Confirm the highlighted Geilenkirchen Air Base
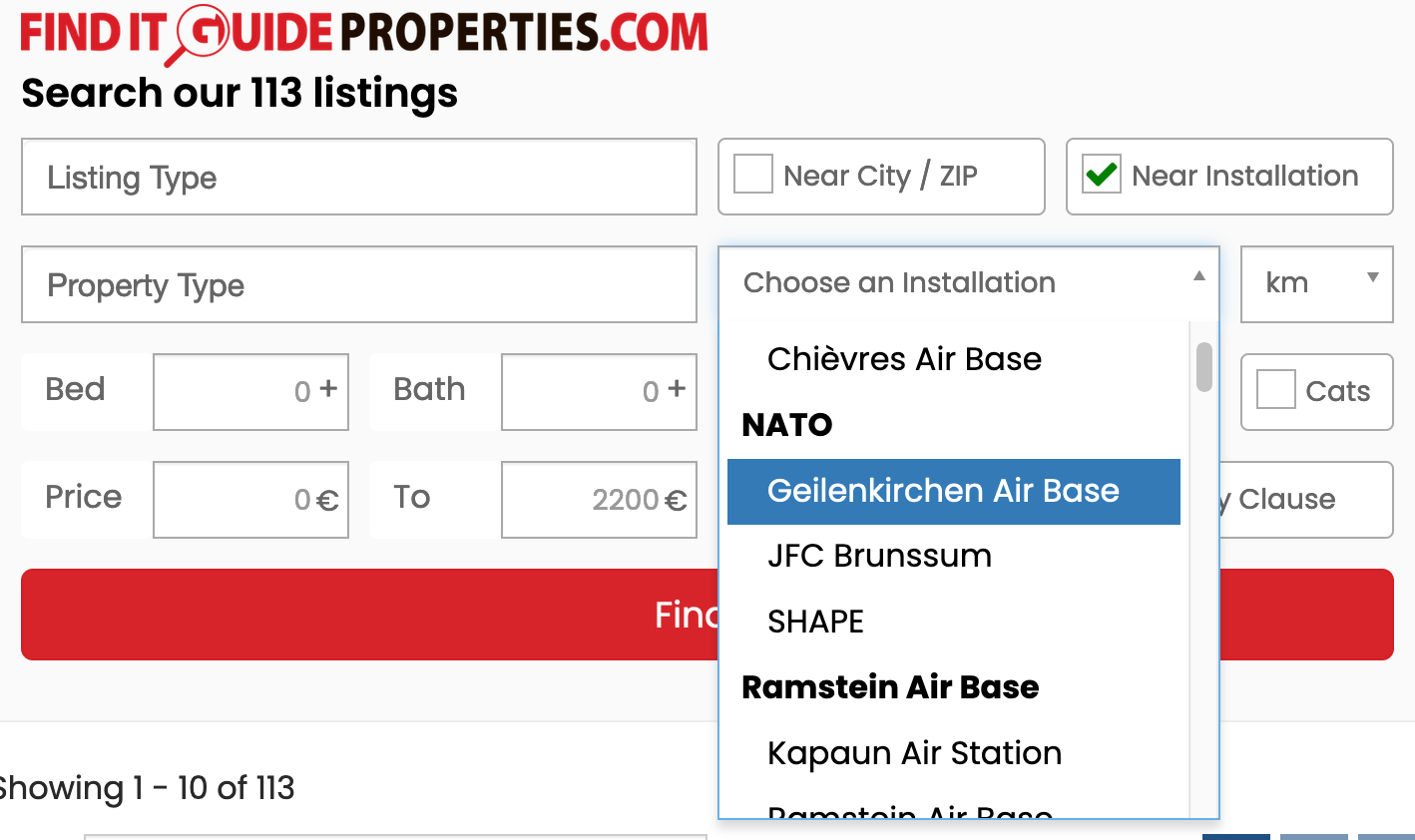This screenshot has height=840, width=1415. [942, 491]
